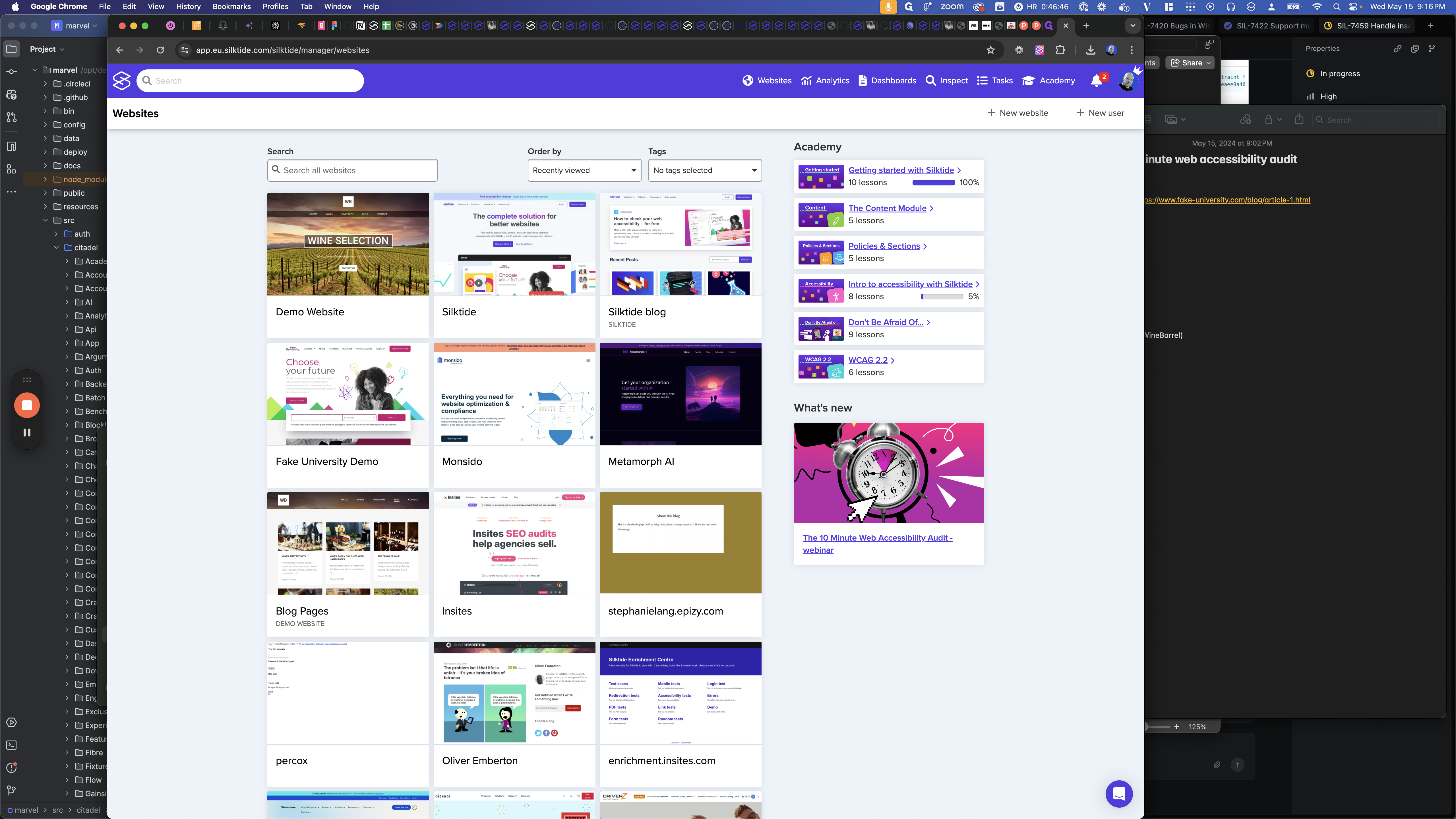This screenshot has height=819, width=1456.
Task: Open the Metamorph AI website card
Action: point(681,415)
